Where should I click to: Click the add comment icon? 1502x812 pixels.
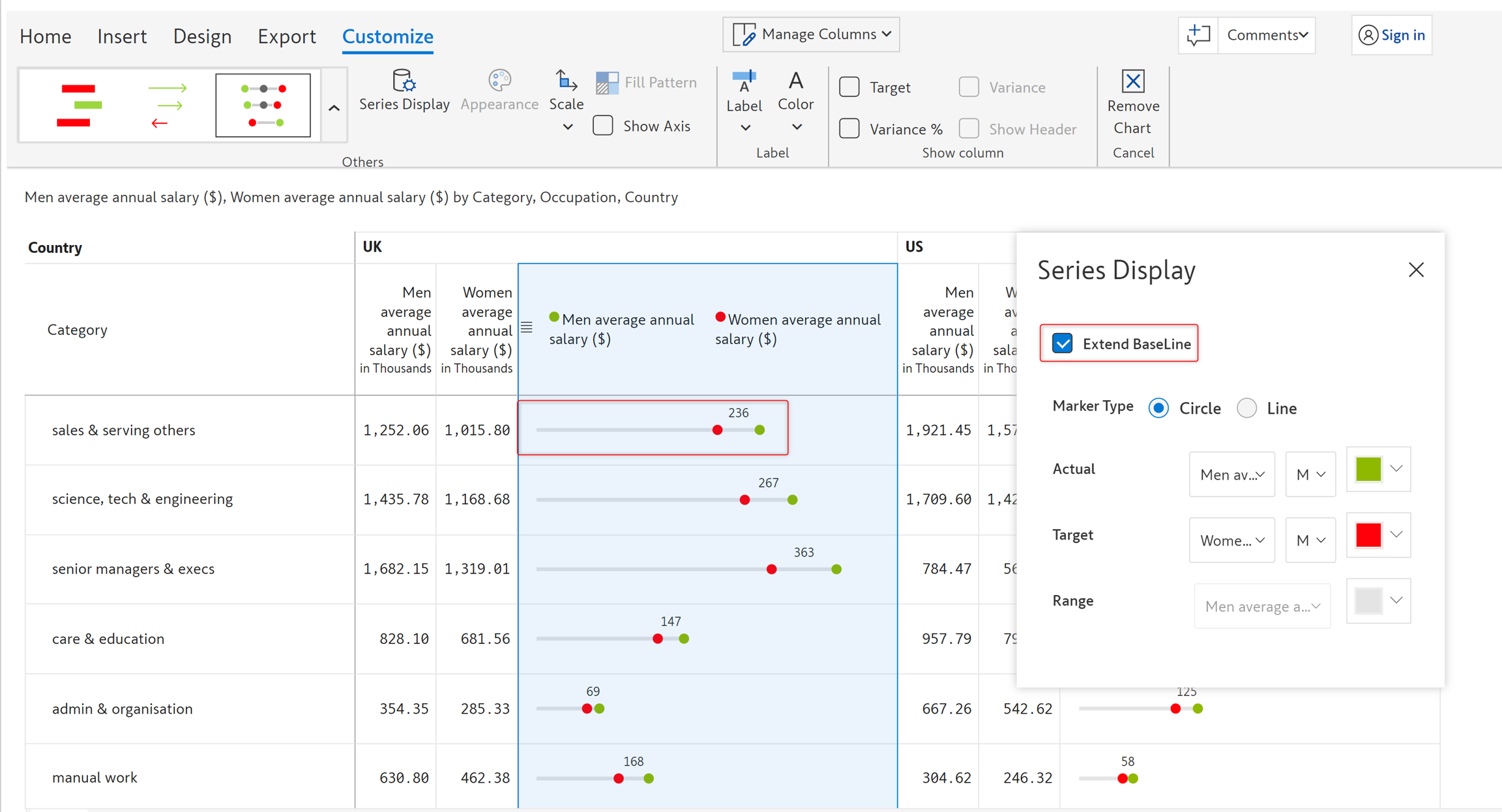(1198, 35)
